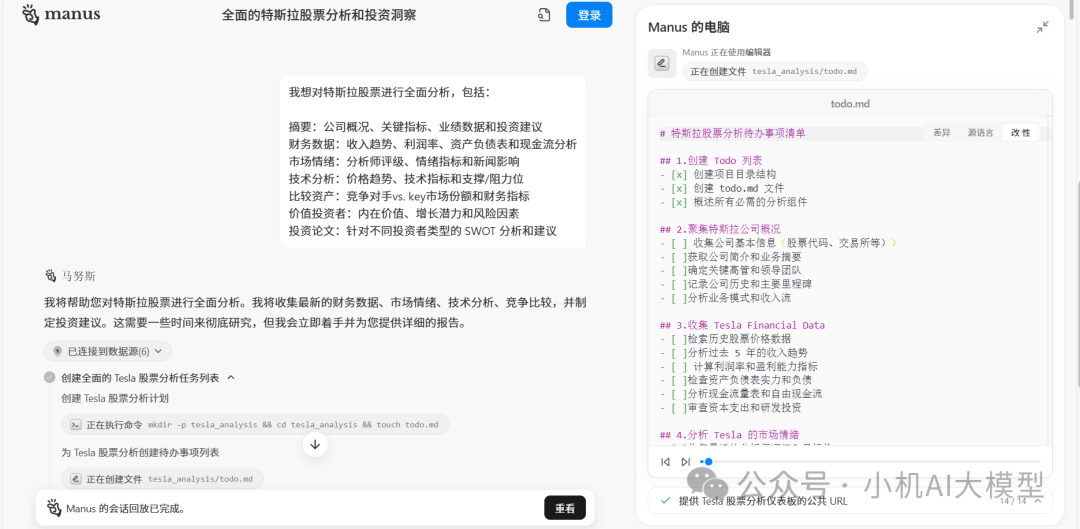Click unchecked 检索历史股票价格数据 item
This screenshot has width=1080, height=529.
click(x=725, y=339)
